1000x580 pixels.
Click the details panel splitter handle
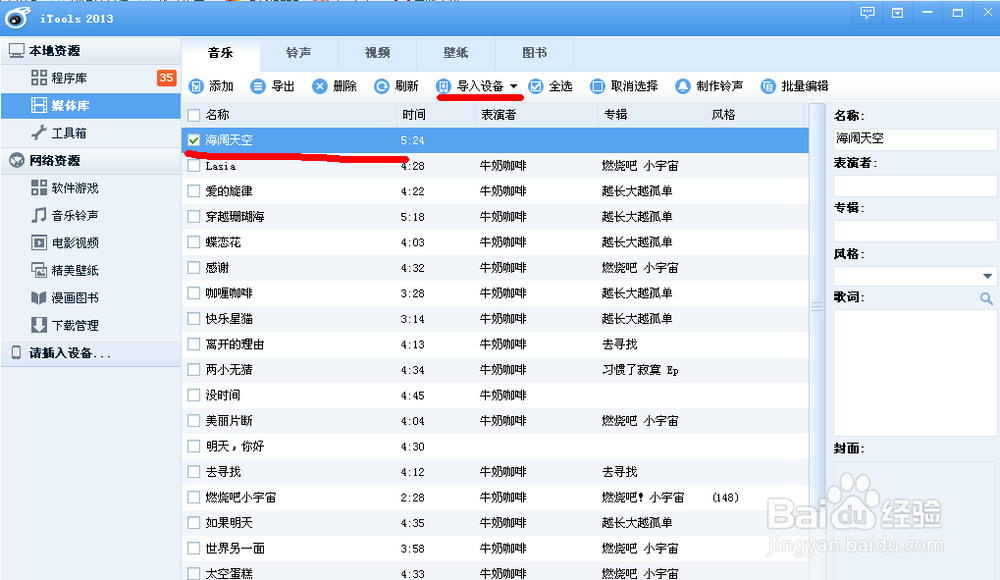(817, 307)
